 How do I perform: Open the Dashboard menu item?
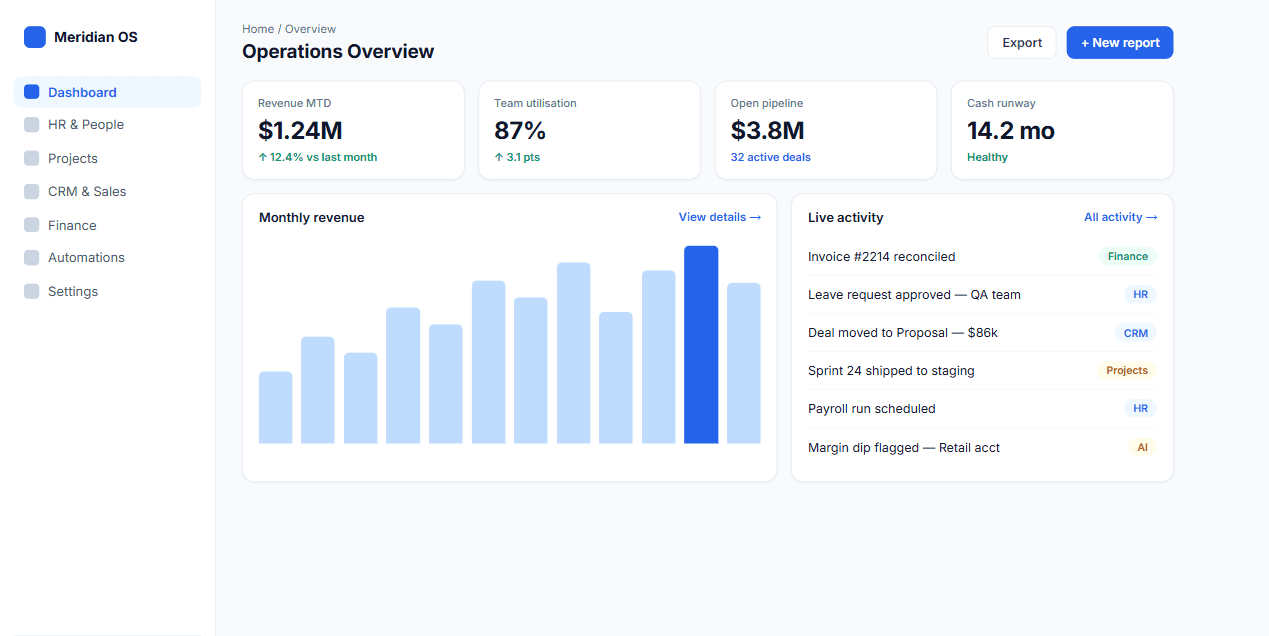point(108,92)
